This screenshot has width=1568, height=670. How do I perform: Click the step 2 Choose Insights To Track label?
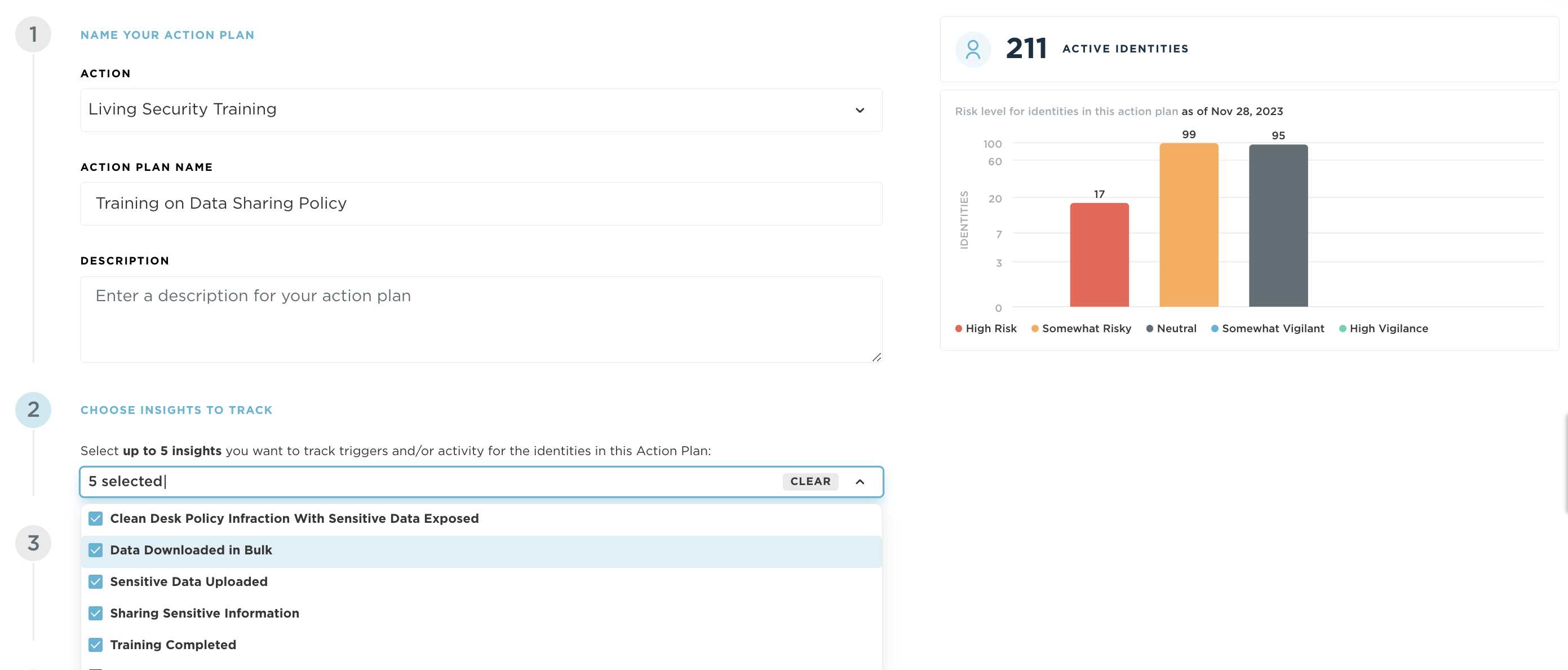coord(176,408)
